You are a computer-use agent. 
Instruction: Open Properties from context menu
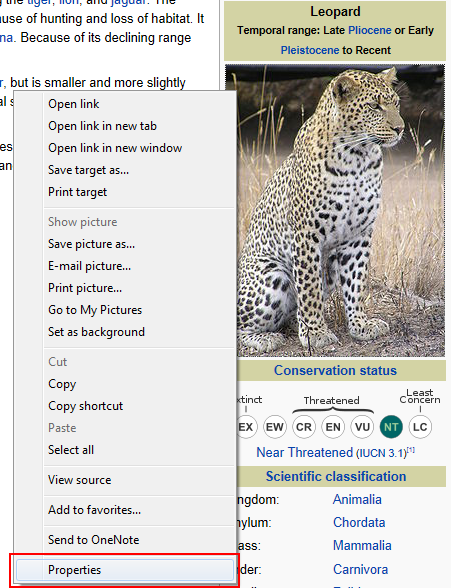point(125,570)
